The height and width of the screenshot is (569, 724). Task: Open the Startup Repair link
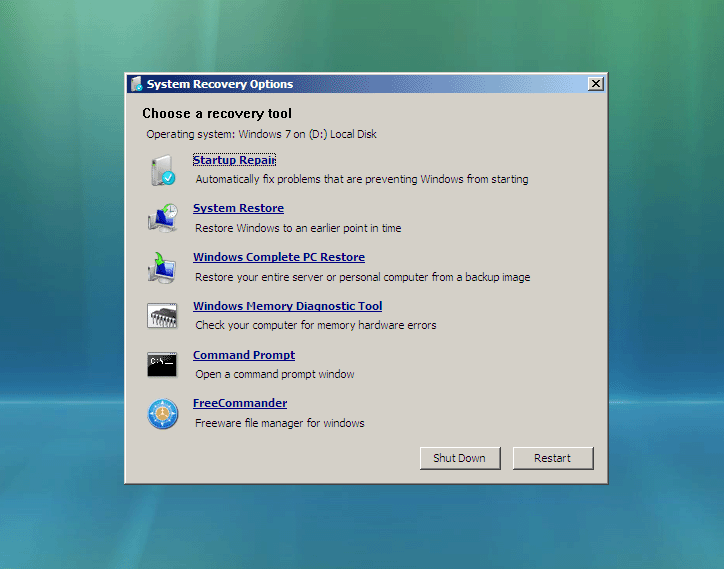click(234, 160)
